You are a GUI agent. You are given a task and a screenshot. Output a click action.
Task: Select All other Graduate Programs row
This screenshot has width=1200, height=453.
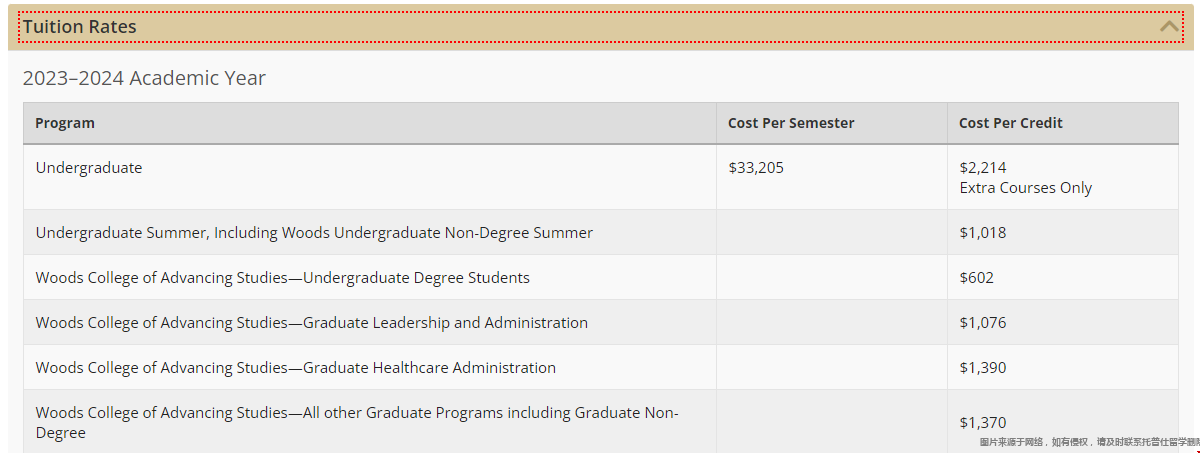[601, 422]
